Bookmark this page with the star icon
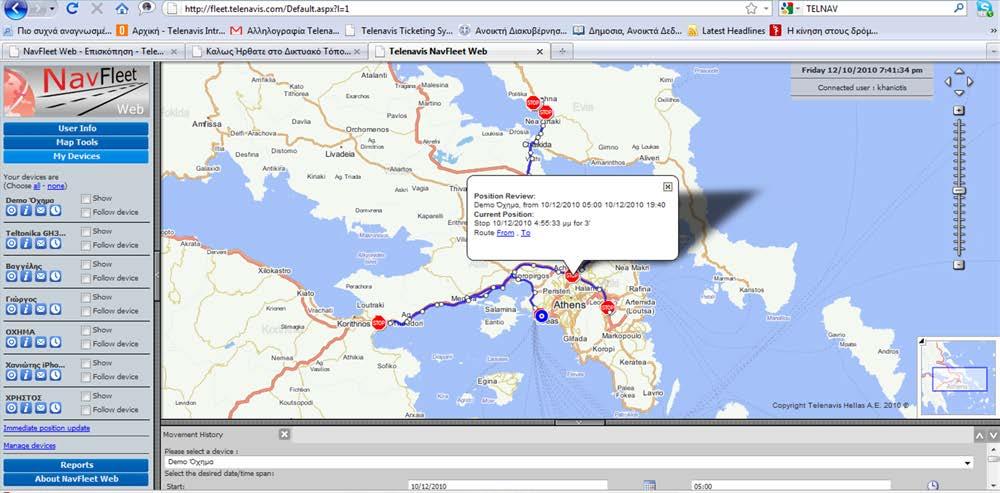Image resolution: width=1000 pixels, height=493 pixels. pyautogui.click(x=751, y=8)
